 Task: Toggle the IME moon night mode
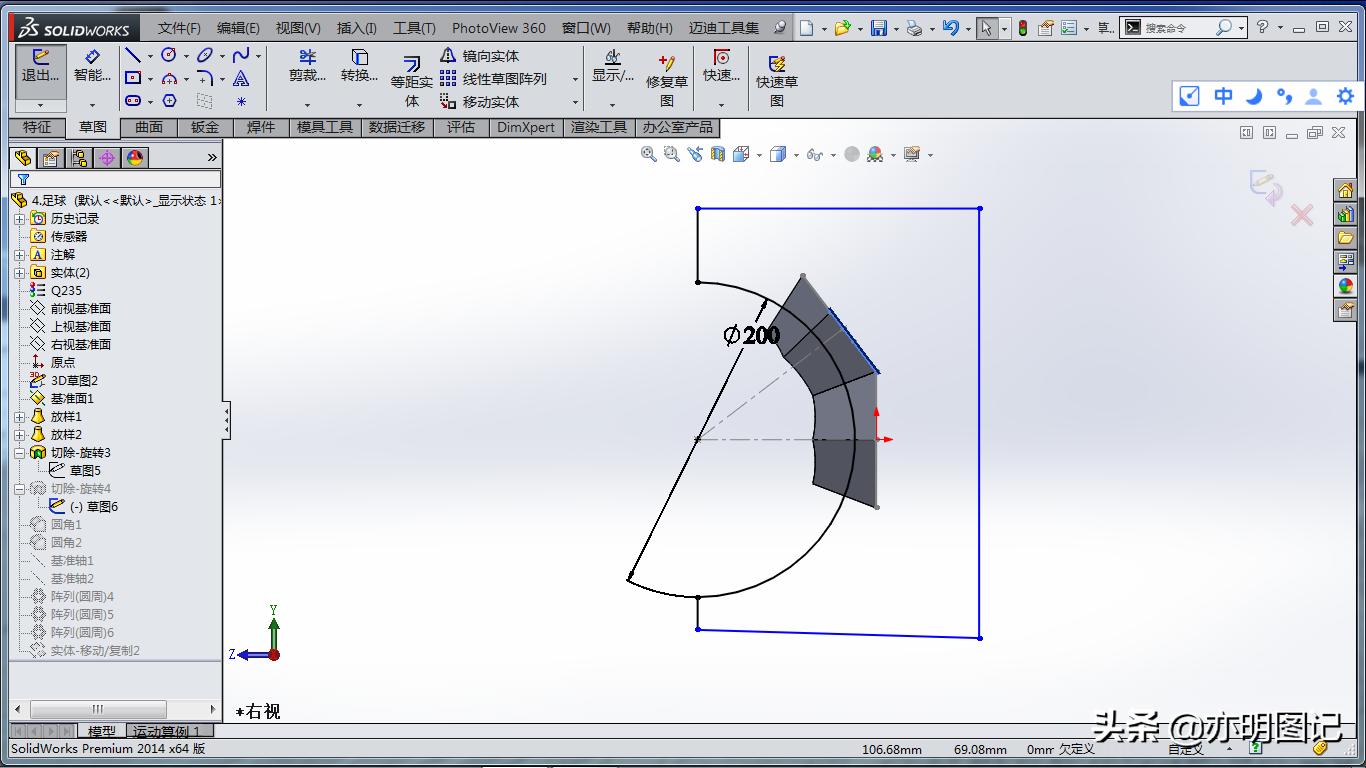pyautogui.click(x=1254, y=96)
